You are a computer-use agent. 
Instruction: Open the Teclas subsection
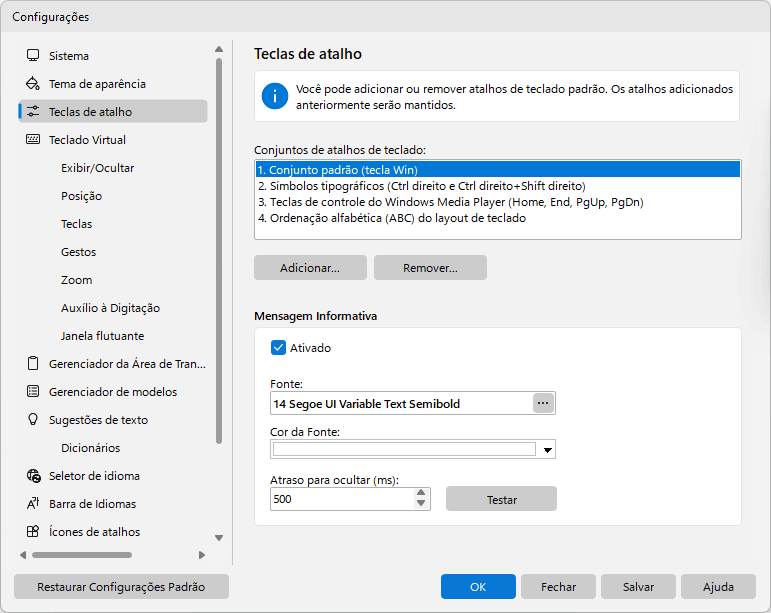click(77, 224)
